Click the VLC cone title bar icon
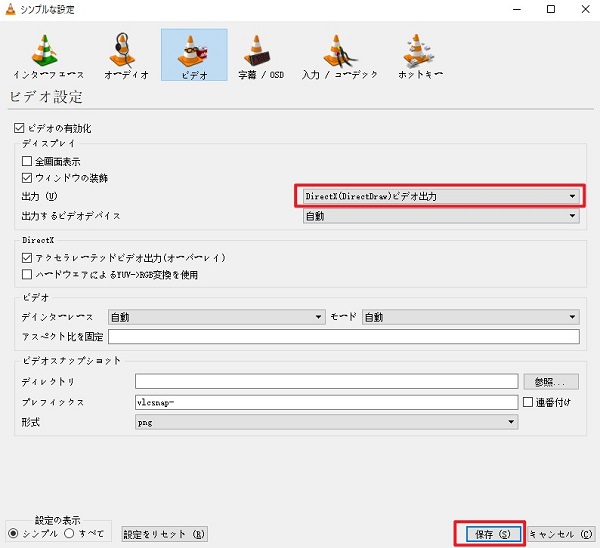 coord(10,9)
